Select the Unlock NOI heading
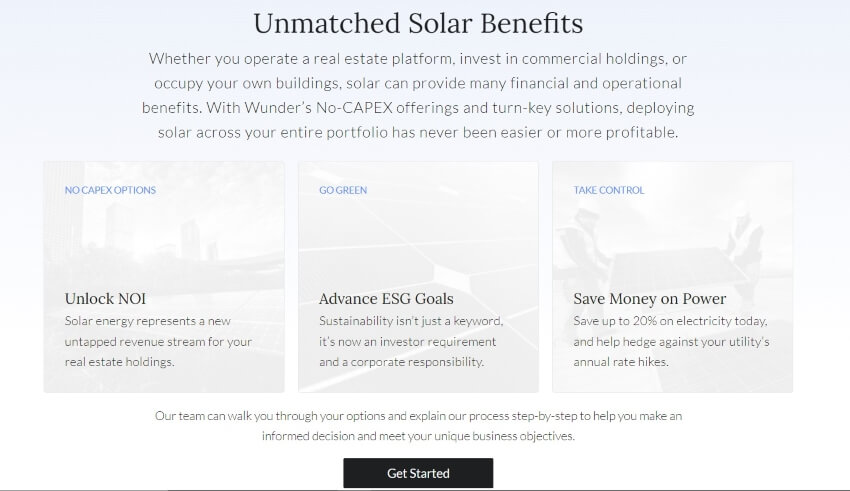 (105, 299)
